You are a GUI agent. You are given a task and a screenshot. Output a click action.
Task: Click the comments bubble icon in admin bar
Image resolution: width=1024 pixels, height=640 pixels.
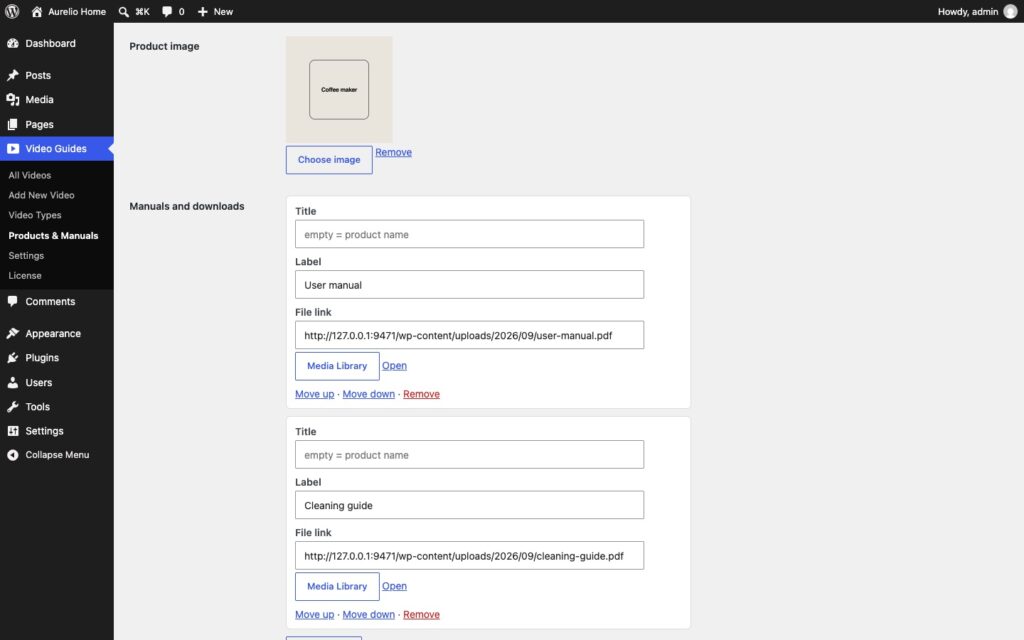coord(167,11)
